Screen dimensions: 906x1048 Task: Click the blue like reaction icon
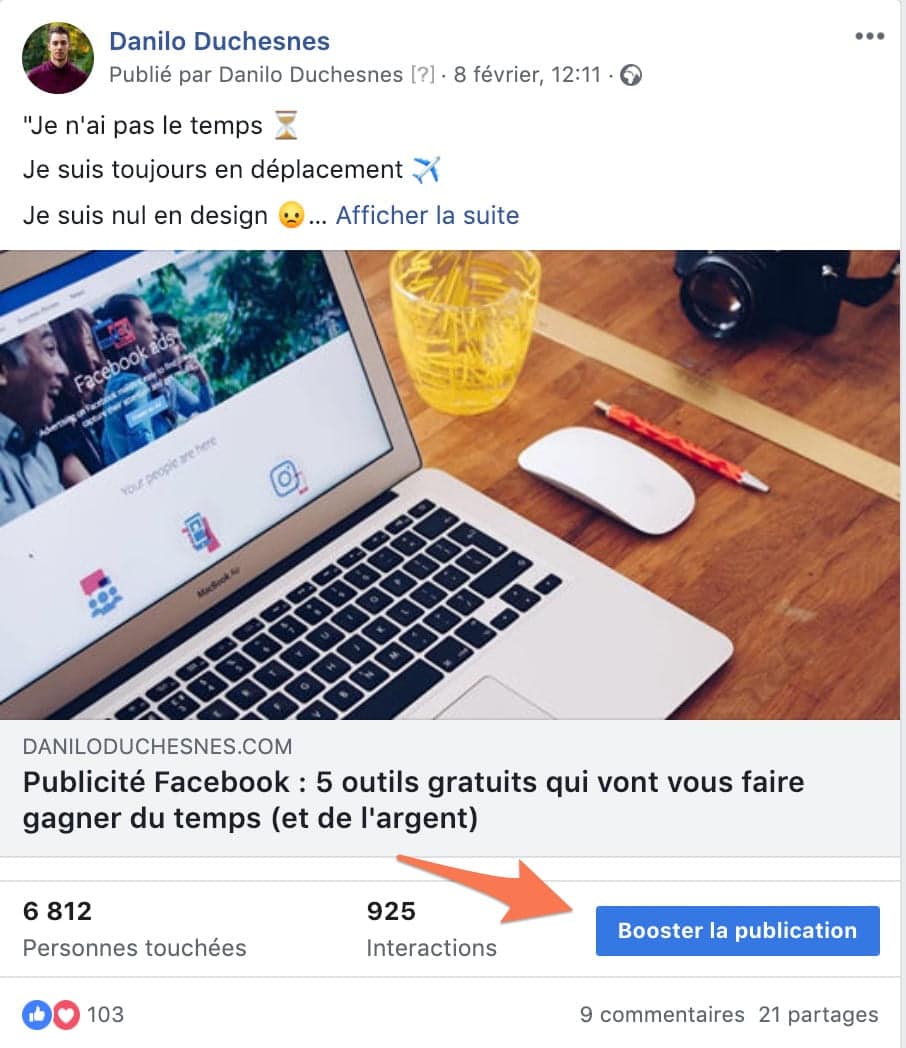[x=37, y=1015]
